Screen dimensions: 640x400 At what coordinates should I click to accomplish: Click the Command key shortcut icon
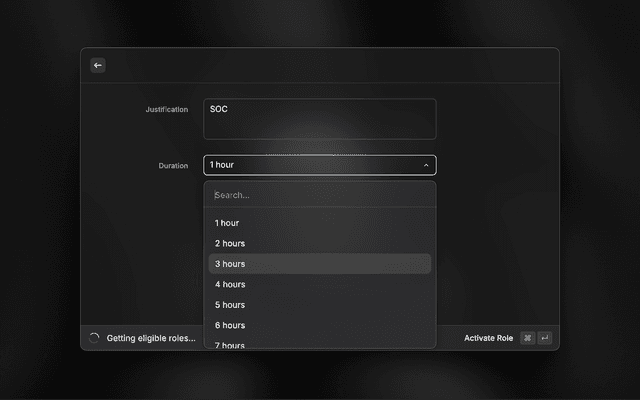click(x=527, y=338)
